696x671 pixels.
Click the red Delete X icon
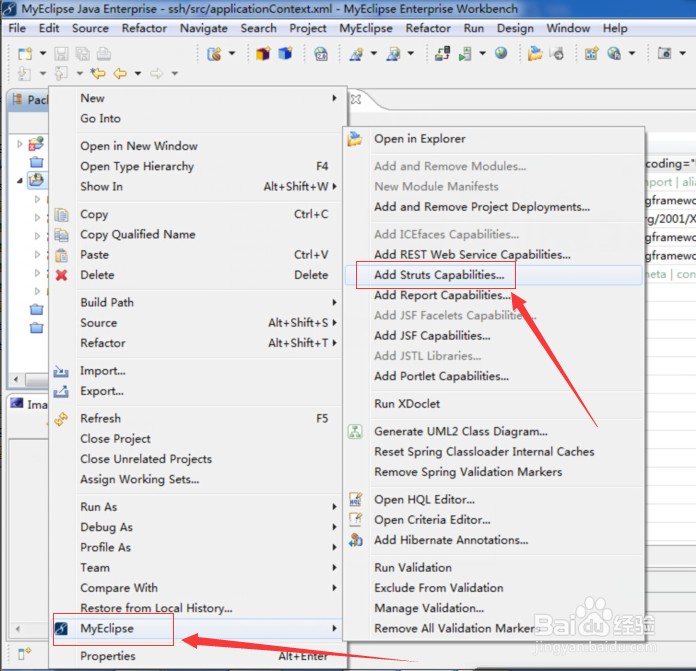click(61, 275)
